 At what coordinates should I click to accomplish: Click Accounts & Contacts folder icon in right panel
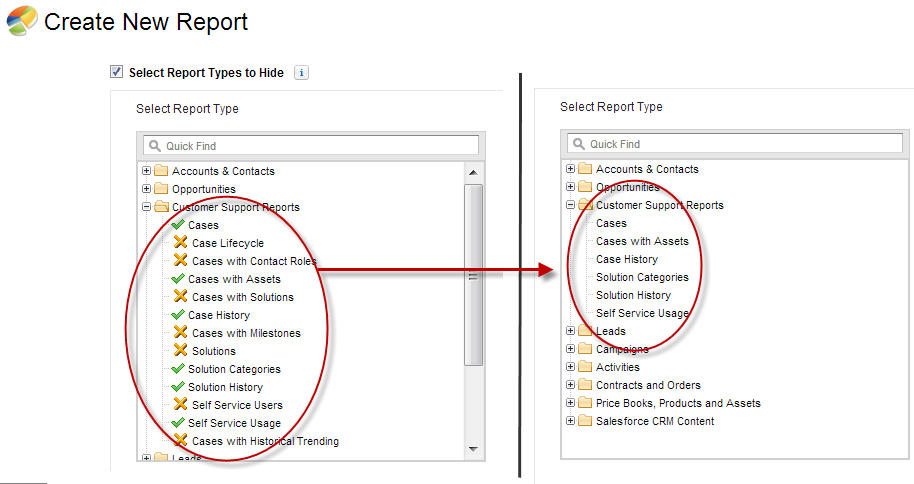(585, 169)
